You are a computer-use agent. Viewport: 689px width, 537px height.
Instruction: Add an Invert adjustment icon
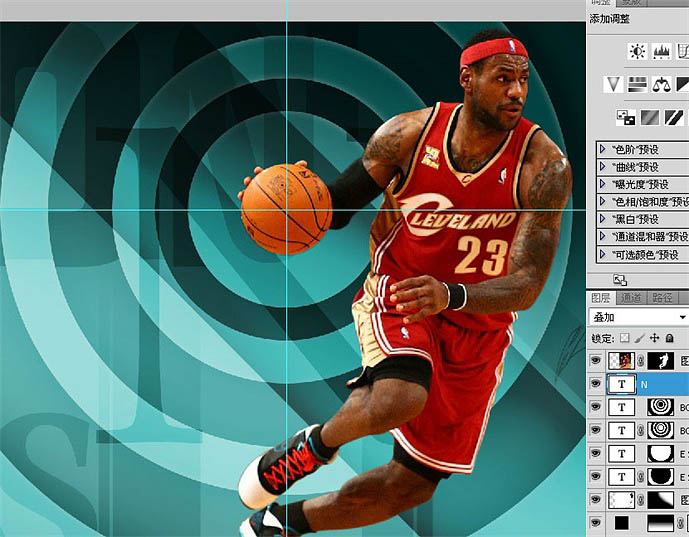click(625, 118)
